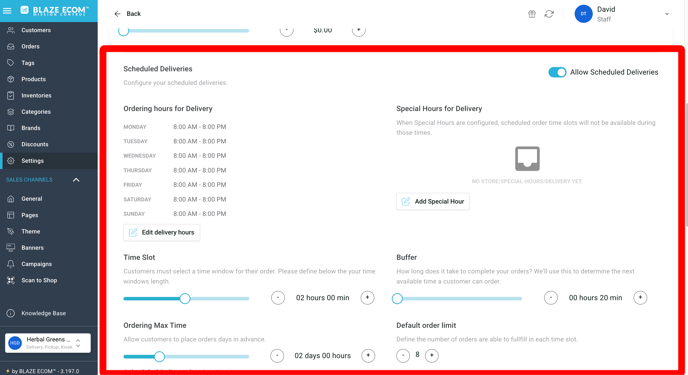Open Campaigns menu item
The width and height of the screenshot is (688, 375).
(x=36, y=264)
